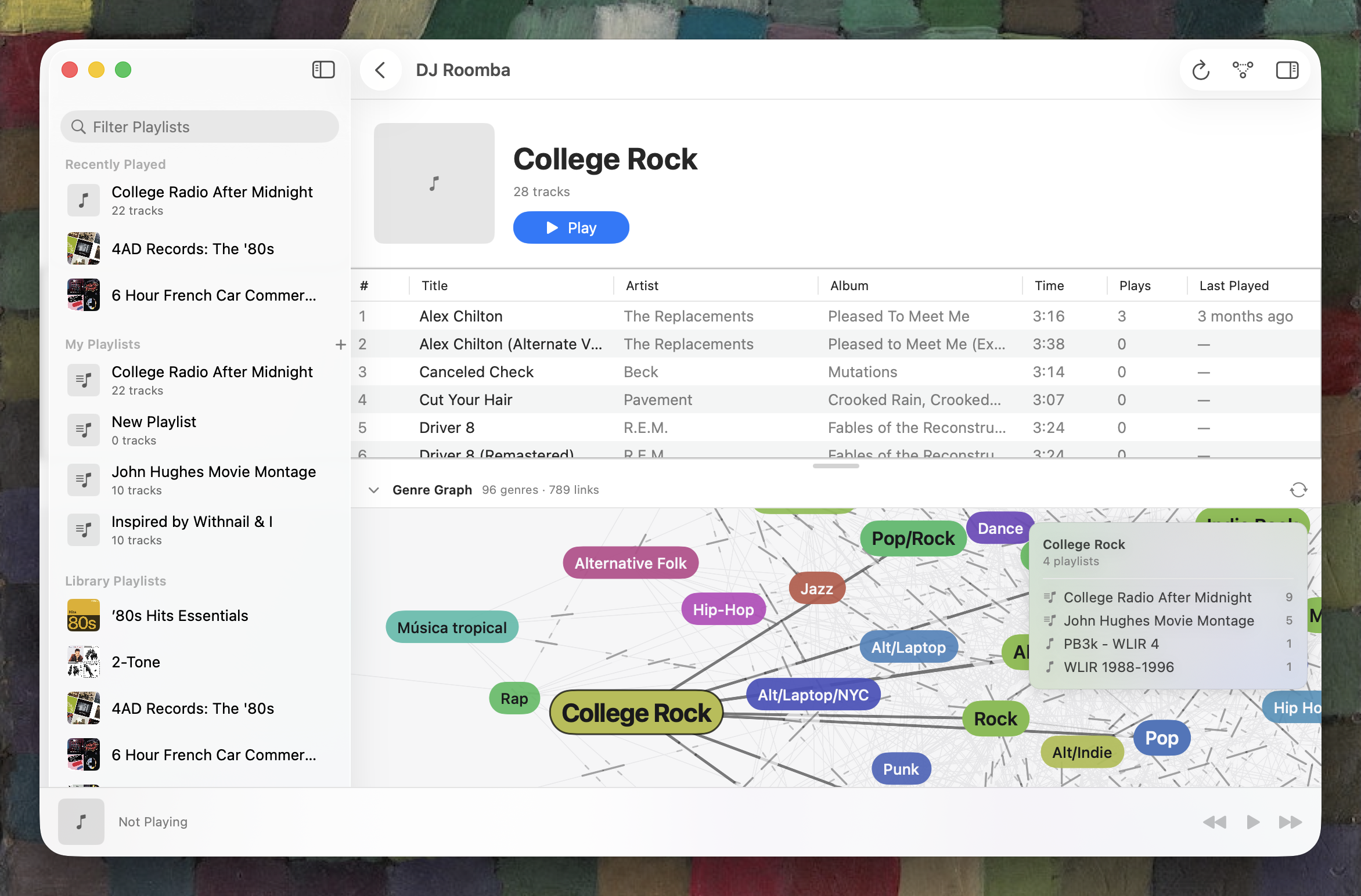Open the 2-Tone library playlist
This screenshot has height=896, width=1361.
click(200, 662)
